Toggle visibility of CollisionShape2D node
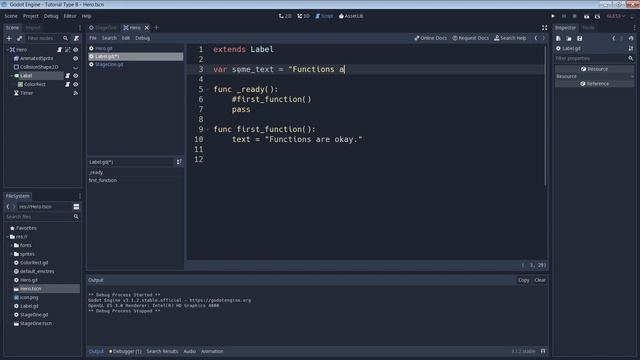The height and width of the screenshot is (360, 640). point(76,67)
